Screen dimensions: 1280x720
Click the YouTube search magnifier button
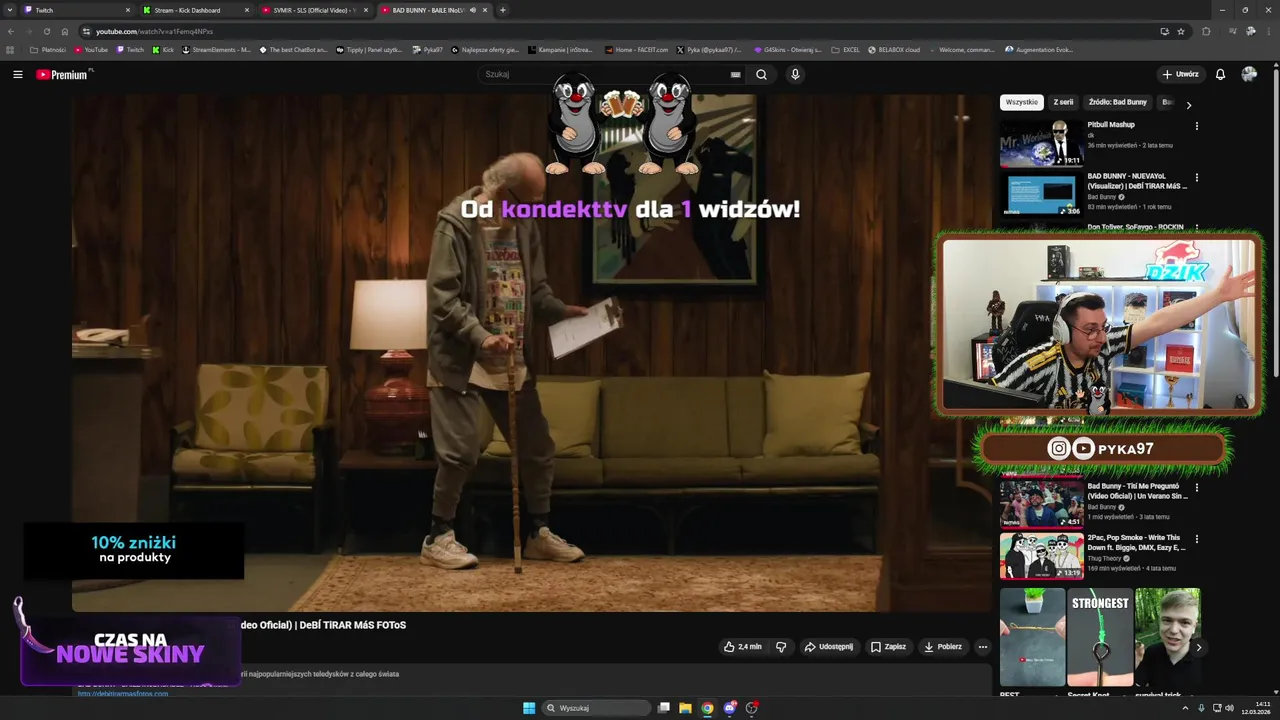[x=761, y=74]
